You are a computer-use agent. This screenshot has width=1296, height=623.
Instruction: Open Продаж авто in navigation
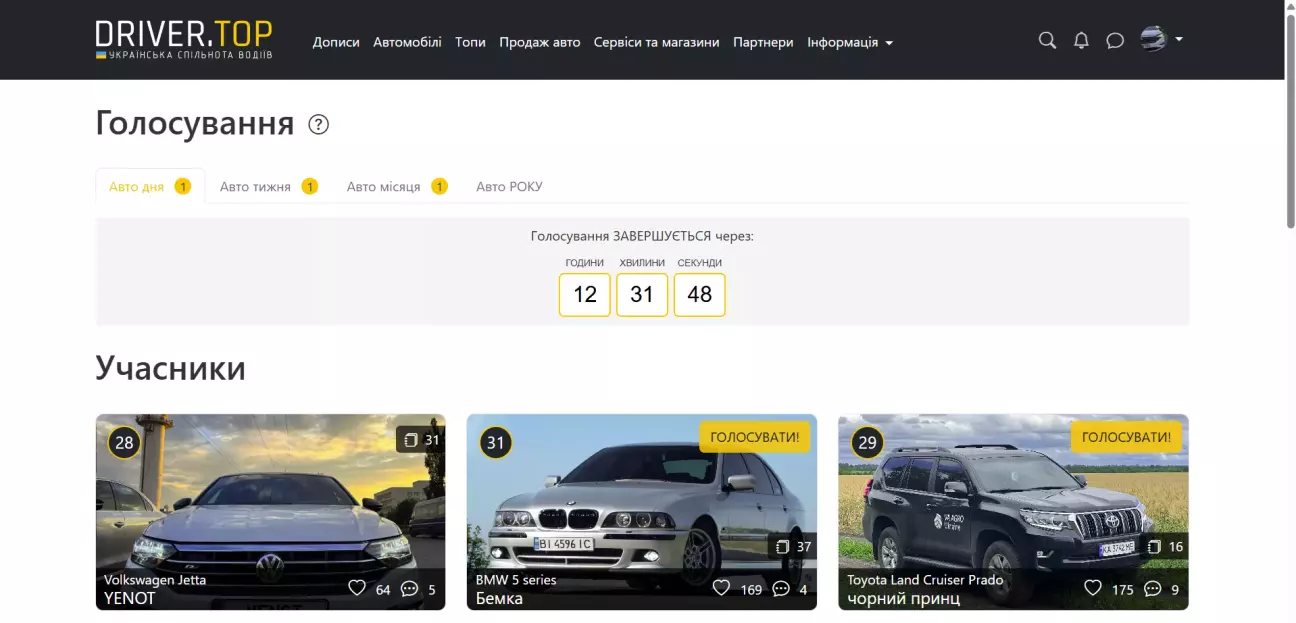540,42
